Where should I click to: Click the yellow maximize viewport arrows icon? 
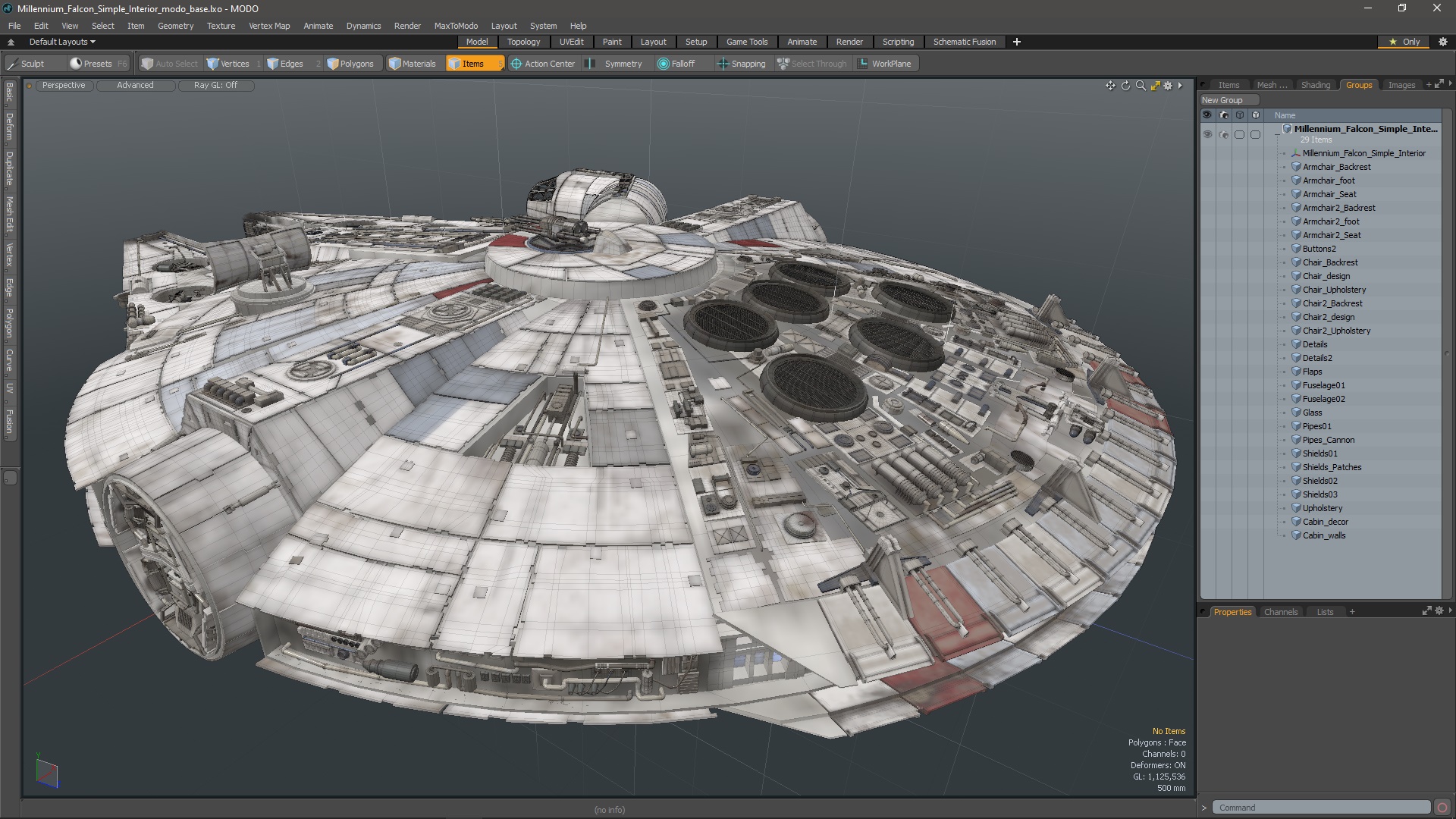(x=1155, y=86)
